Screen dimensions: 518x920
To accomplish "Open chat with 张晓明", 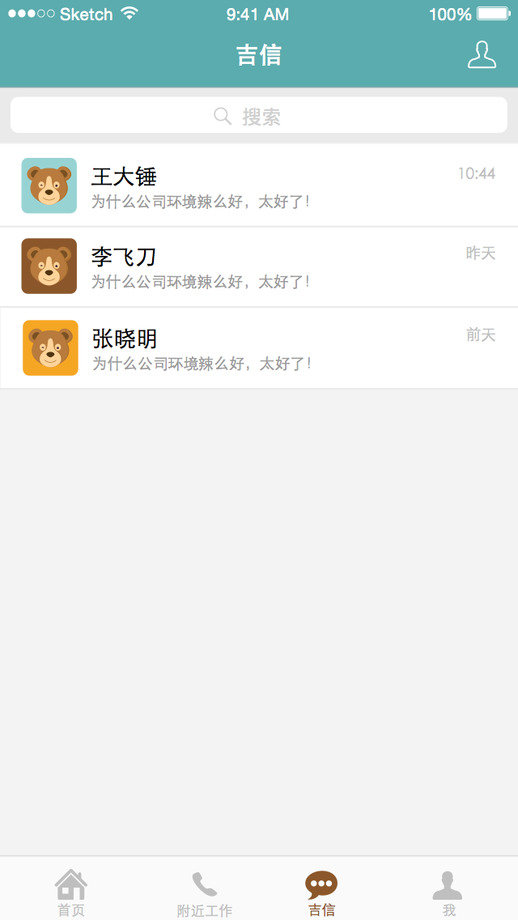I will (x=259, y=347).
